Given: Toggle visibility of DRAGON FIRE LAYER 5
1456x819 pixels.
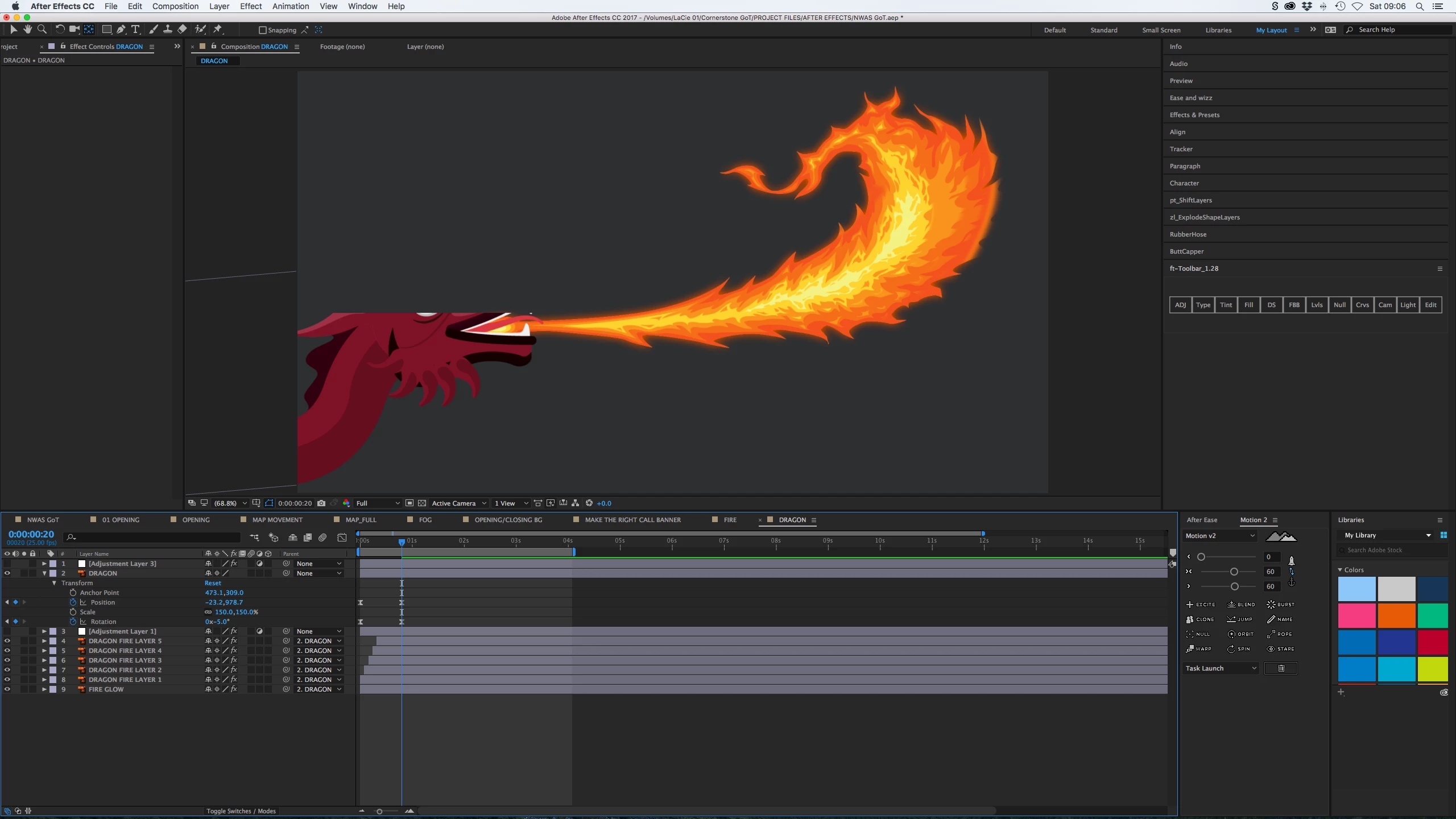Looking at the screenshot, I should coord(7,641).
